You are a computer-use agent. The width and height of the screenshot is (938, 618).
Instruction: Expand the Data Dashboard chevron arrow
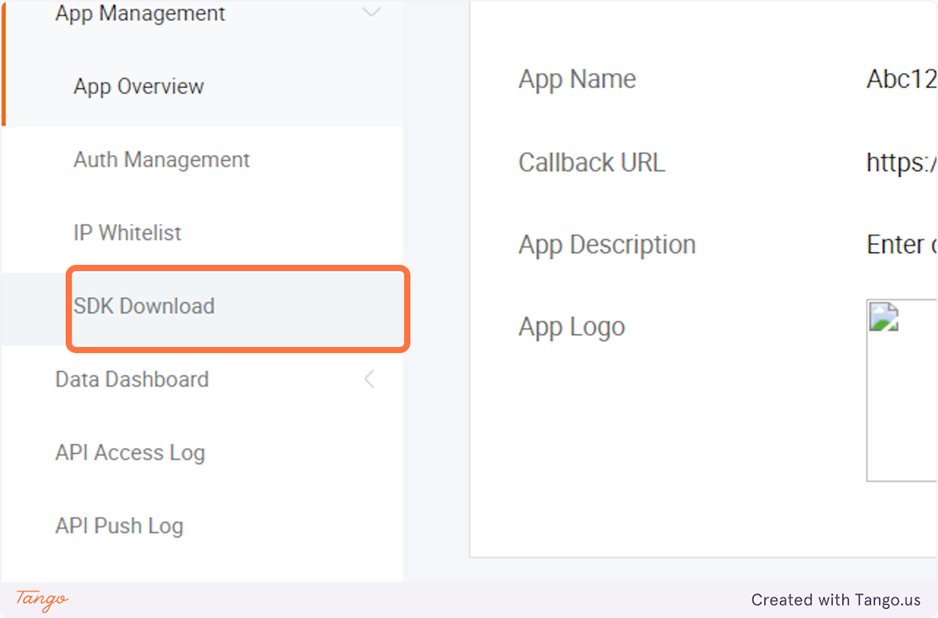tap(369, 379)
